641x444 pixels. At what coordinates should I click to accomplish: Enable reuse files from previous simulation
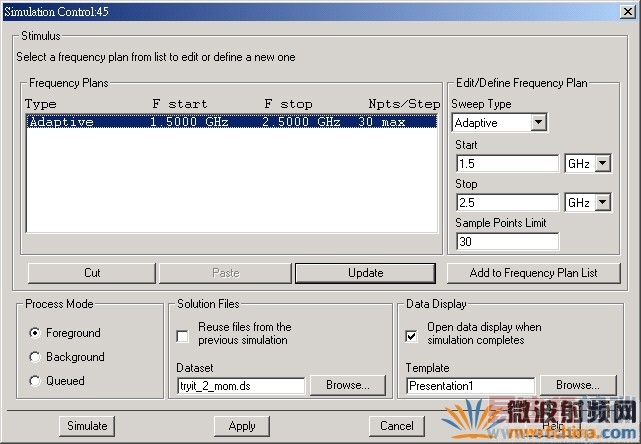pos(182,336)
